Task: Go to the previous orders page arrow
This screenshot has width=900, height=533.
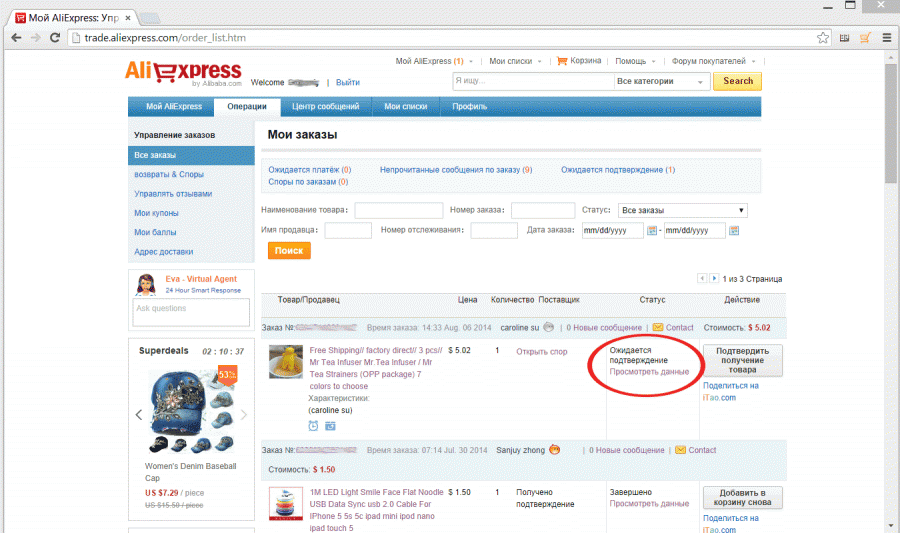Action: (x=702, y=278)
